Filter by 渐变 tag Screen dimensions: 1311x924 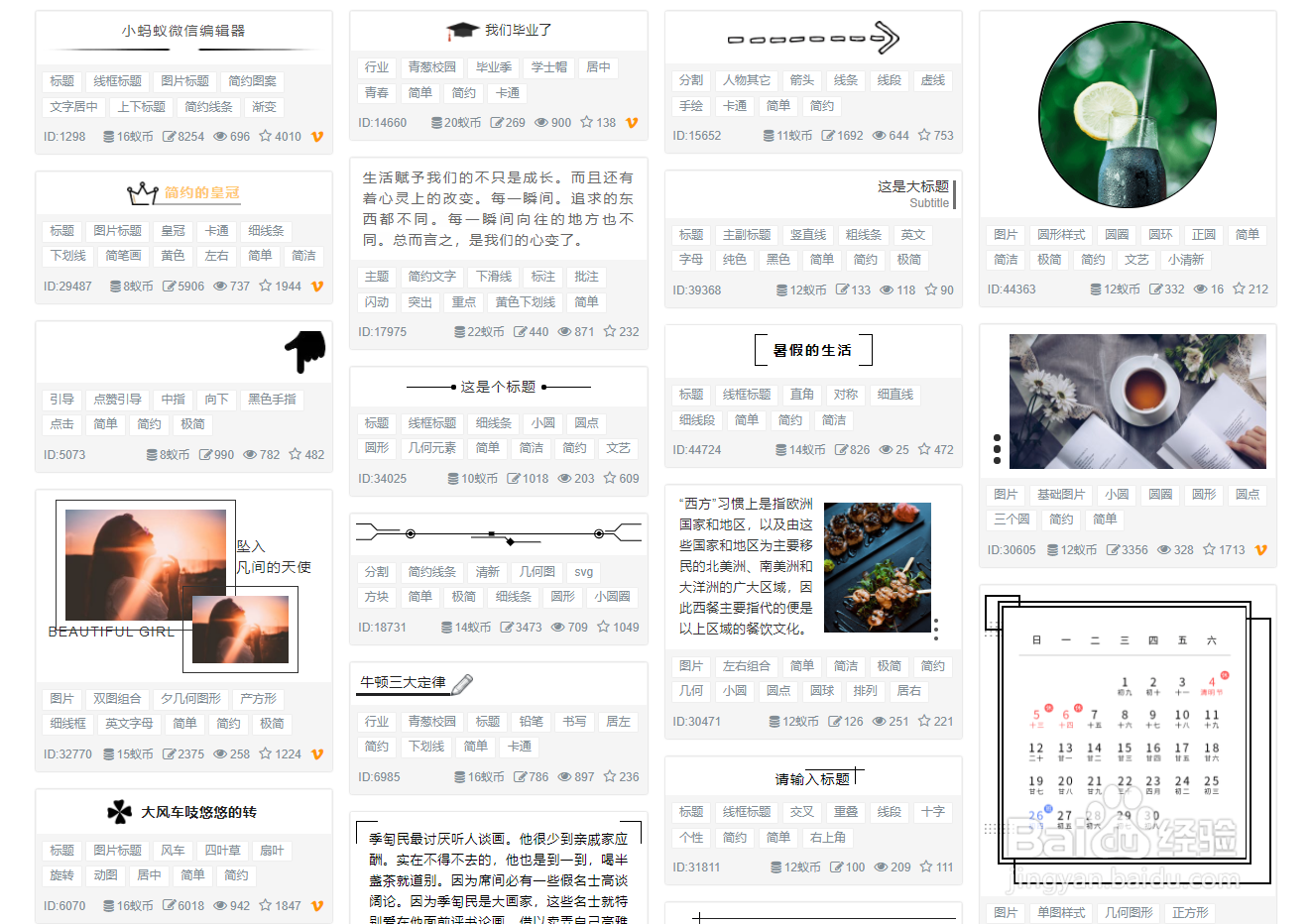point(265,107)
